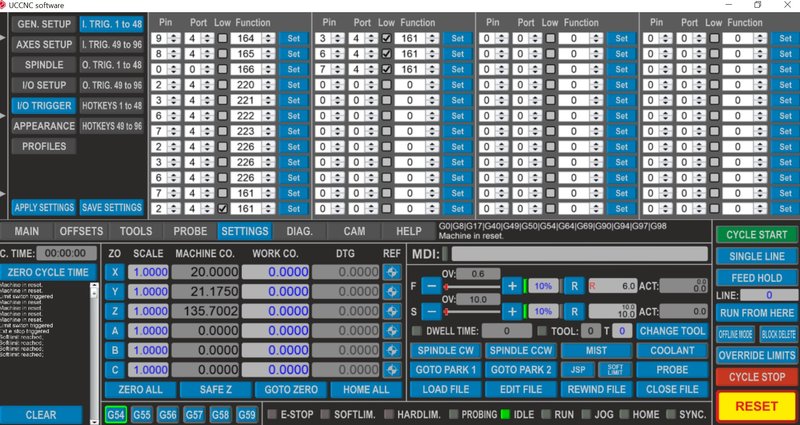Home the Z axis with its REF icon
This screenshot has width=800, height=425.
pyautogui.click(x=392, y=311)
